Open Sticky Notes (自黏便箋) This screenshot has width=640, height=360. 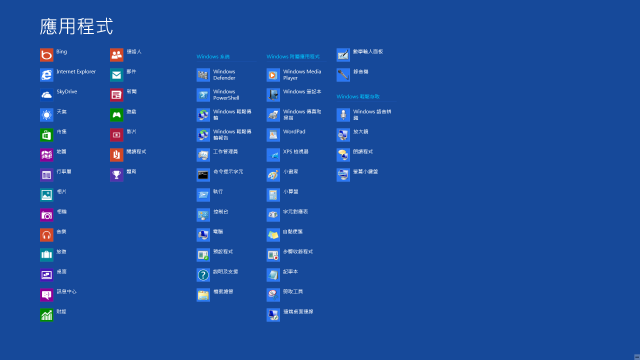coord(273,235)
